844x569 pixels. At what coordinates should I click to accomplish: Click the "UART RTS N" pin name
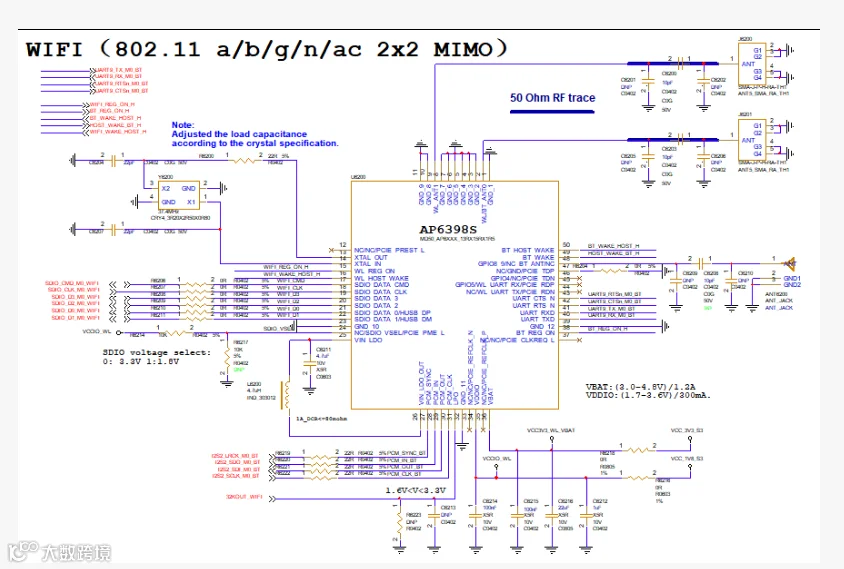tap(533, 305)
